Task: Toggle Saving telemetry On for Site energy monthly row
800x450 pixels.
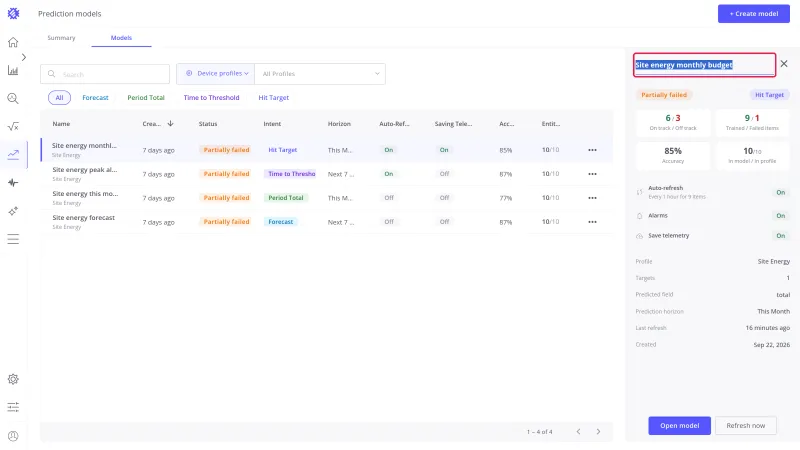Action: 444,150
